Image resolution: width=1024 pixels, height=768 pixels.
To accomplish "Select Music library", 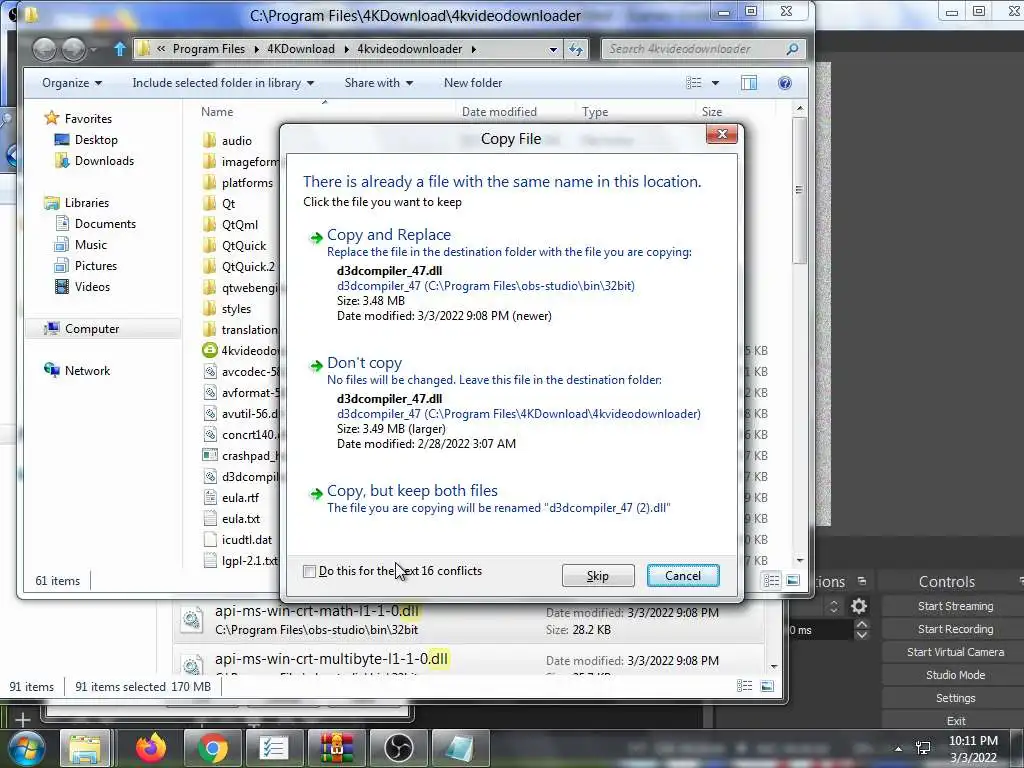I will (x=90, y=245).
